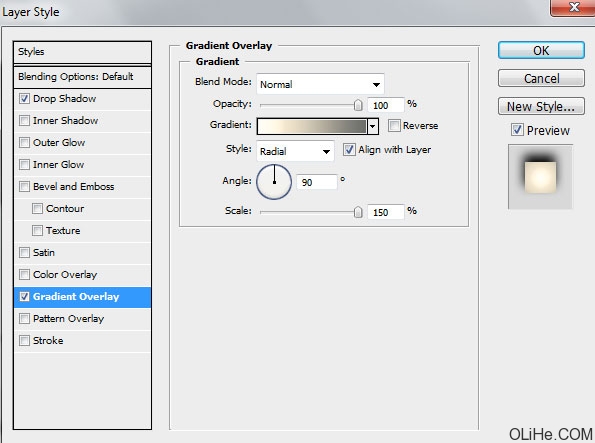The height and width of the screenshot is (443, 595).
Task: Click the New Style... button
Action: pyautogui.click(x=541, y=106)
